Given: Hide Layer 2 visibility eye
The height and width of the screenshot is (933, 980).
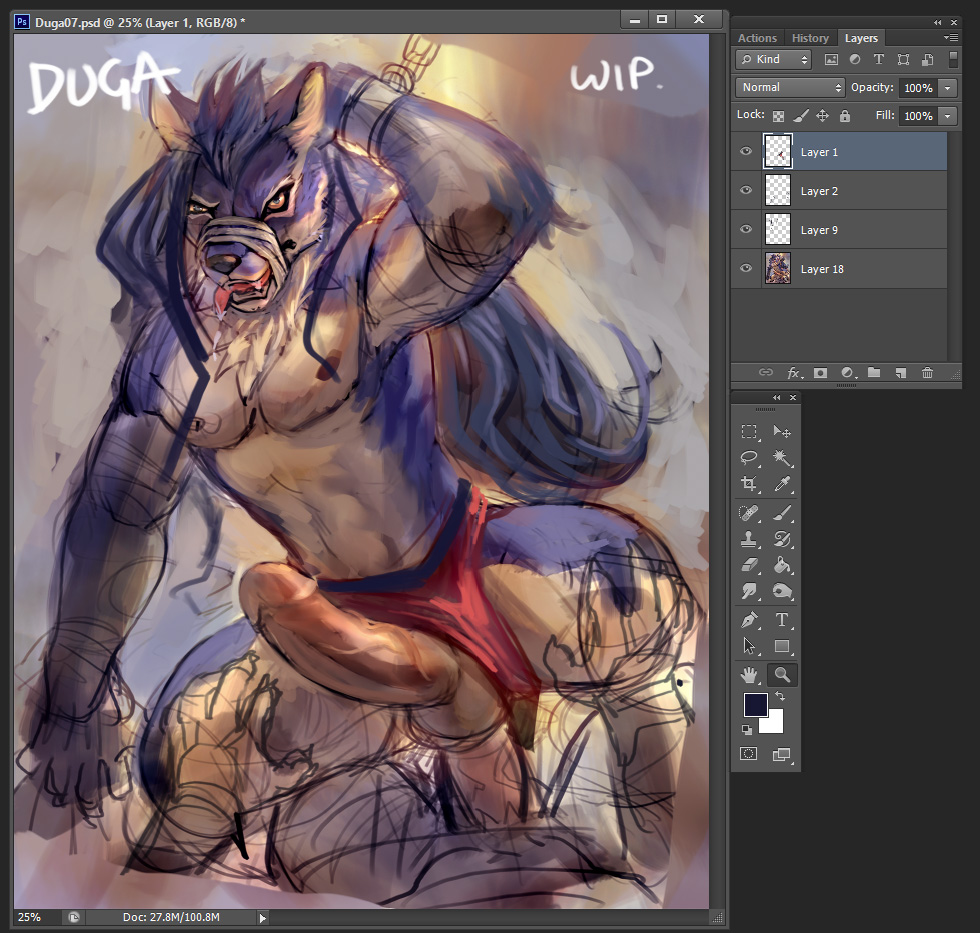Looking at the screenshot, I should [746, 190].
